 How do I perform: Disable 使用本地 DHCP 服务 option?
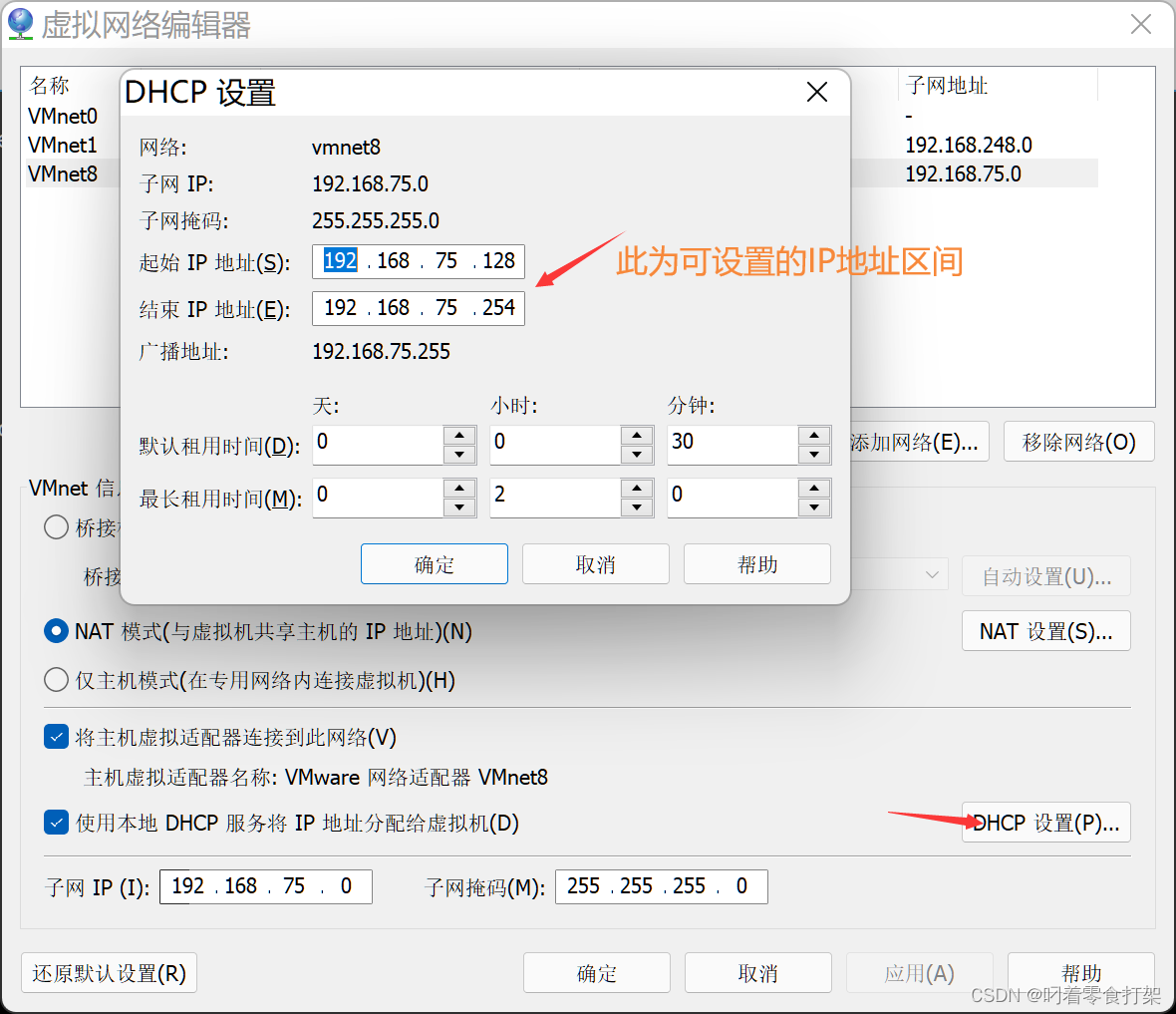click(x=56, y=823)
